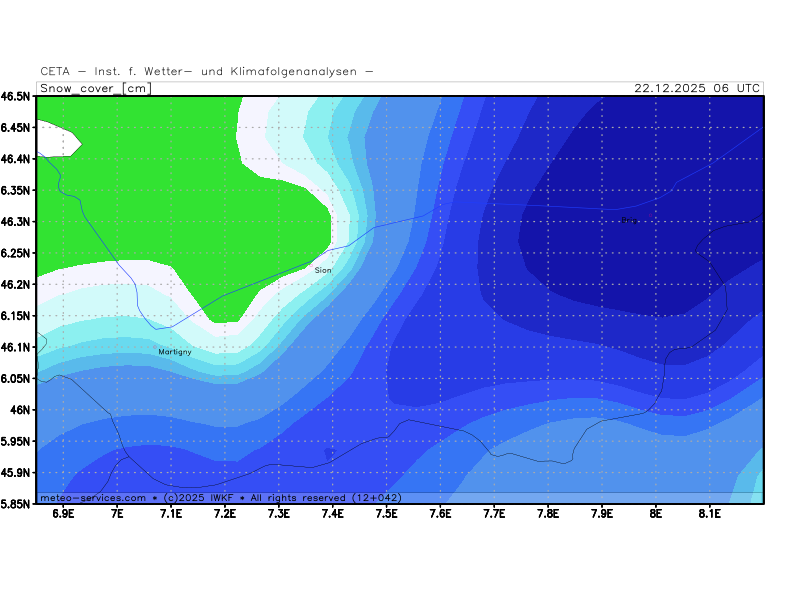Click the 6.9E longitude axis label
The width and height of the screenshot is (800, 600).
pos(63,514)
